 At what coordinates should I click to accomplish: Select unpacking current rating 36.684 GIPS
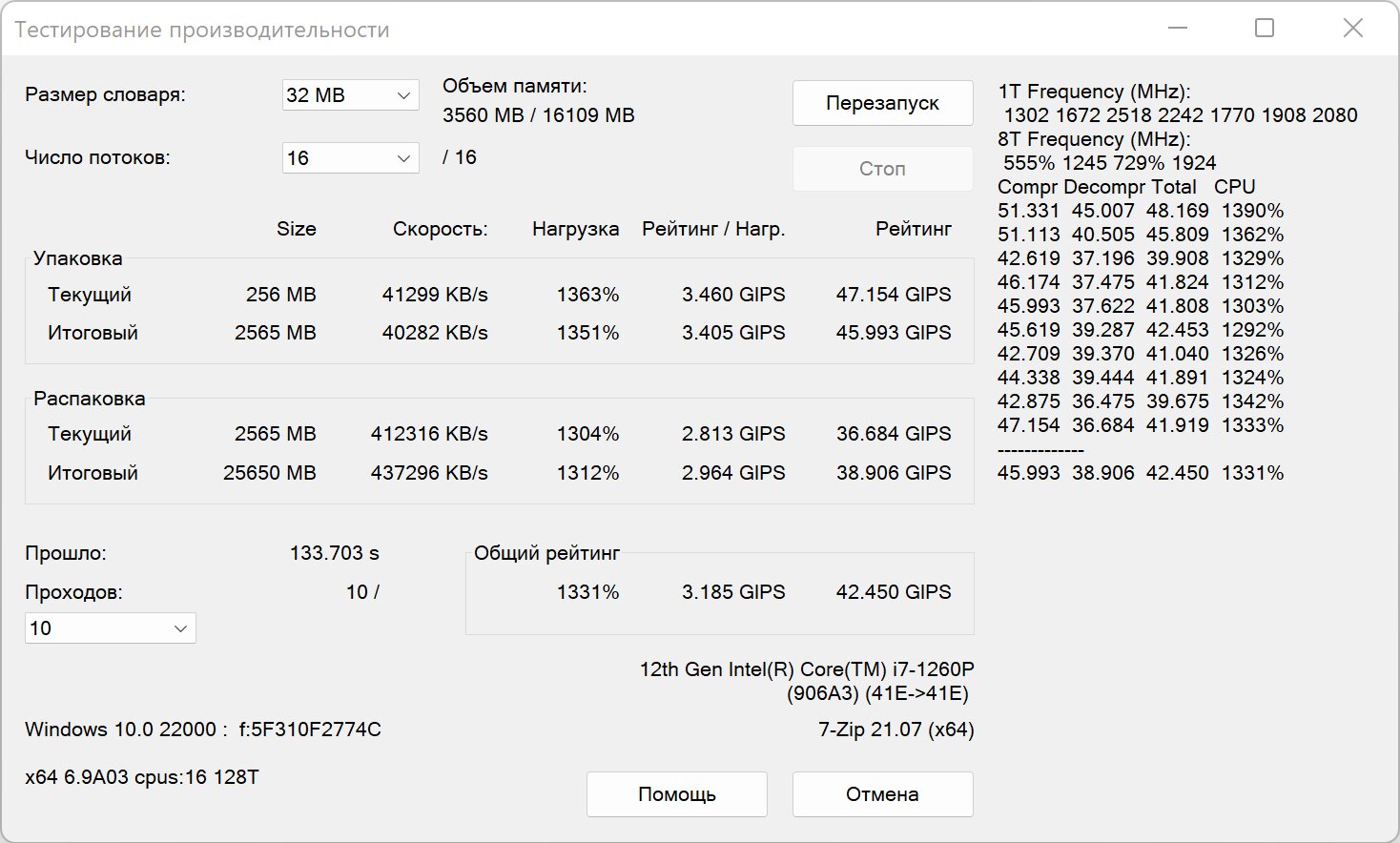894,434
